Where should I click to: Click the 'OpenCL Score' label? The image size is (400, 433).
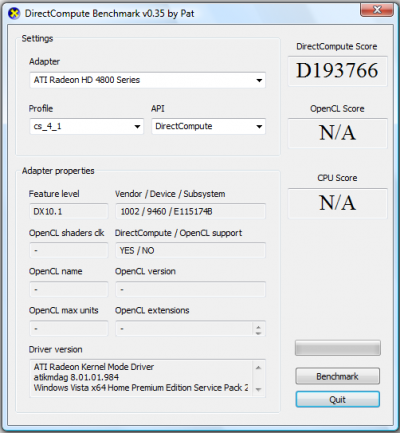337,109
